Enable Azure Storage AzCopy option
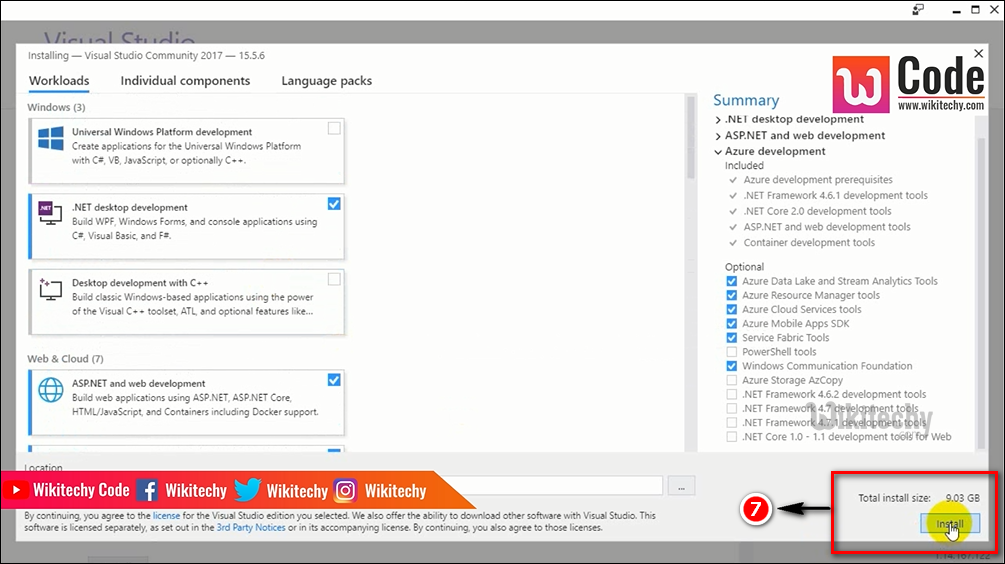The width and height of the screenshot is (1005, 564). (732, 380)
